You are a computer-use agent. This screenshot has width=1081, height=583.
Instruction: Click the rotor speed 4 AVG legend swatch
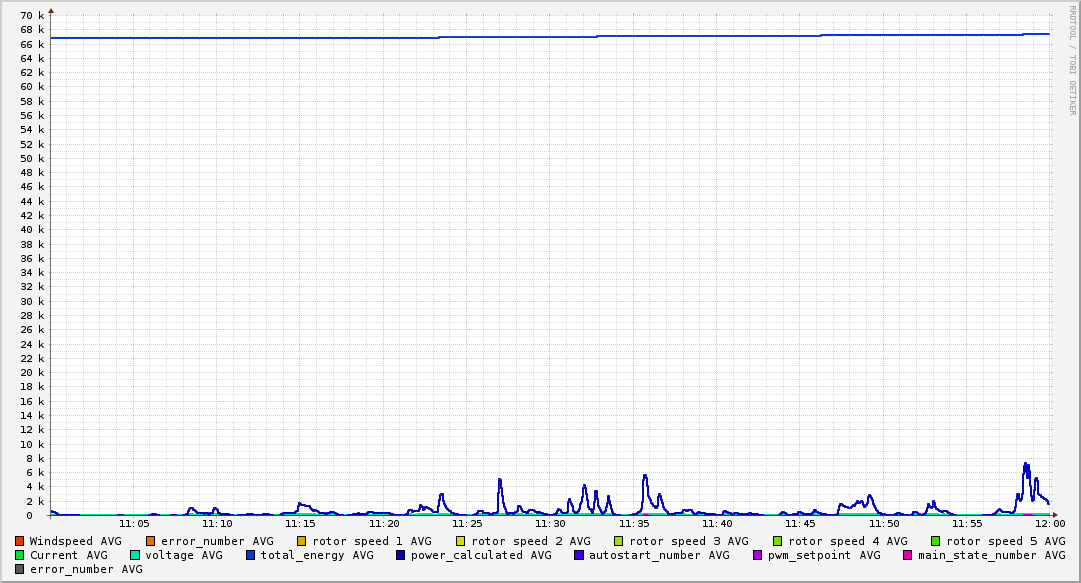click(777, 541)
